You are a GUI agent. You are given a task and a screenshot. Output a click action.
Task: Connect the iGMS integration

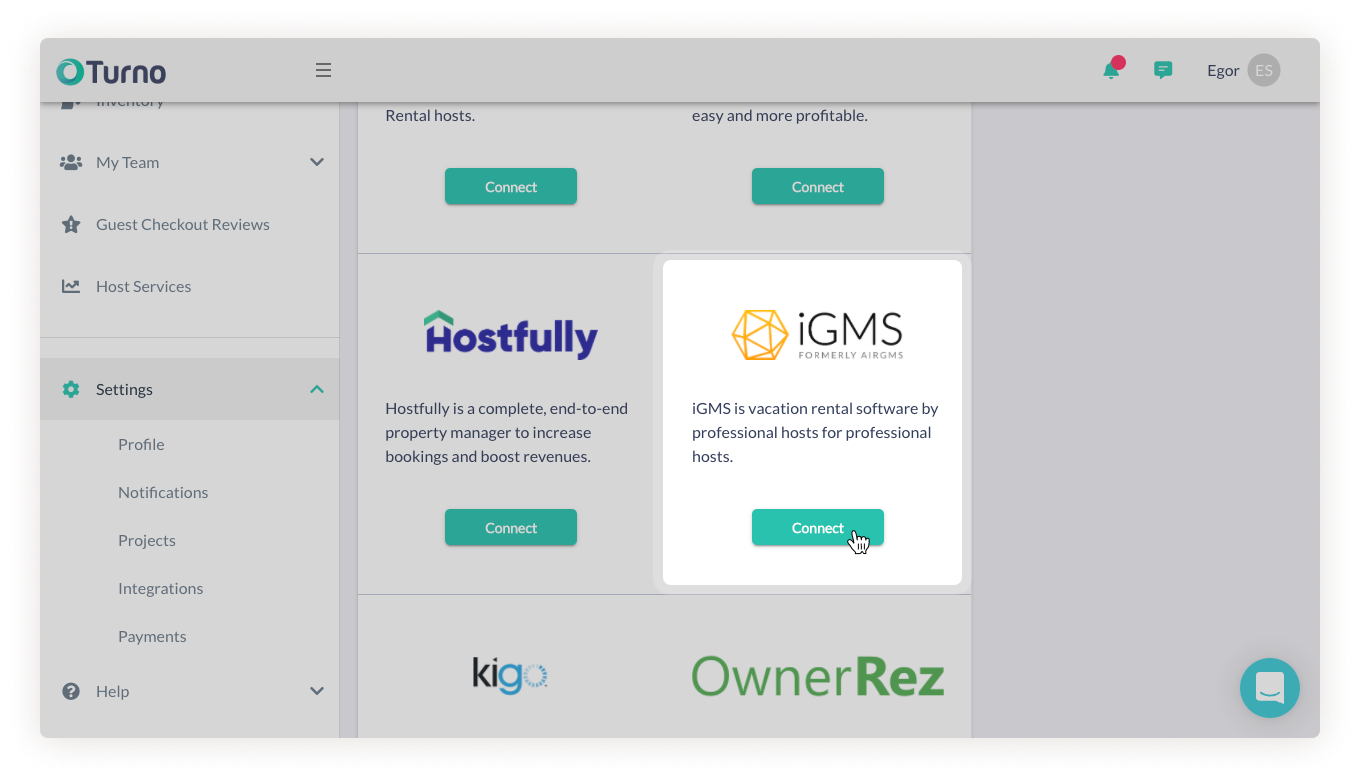pyautogui.click(x=818, y=528)
